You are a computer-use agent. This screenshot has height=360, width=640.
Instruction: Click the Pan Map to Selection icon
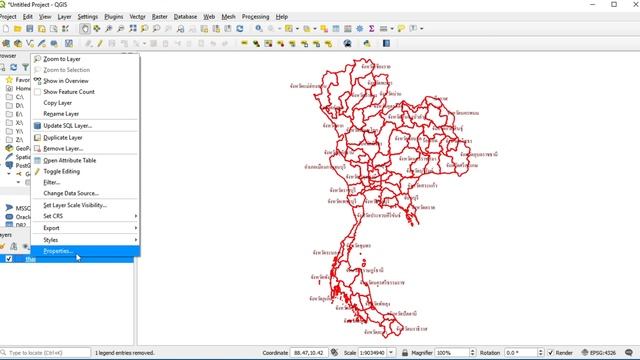click(97, 29)
